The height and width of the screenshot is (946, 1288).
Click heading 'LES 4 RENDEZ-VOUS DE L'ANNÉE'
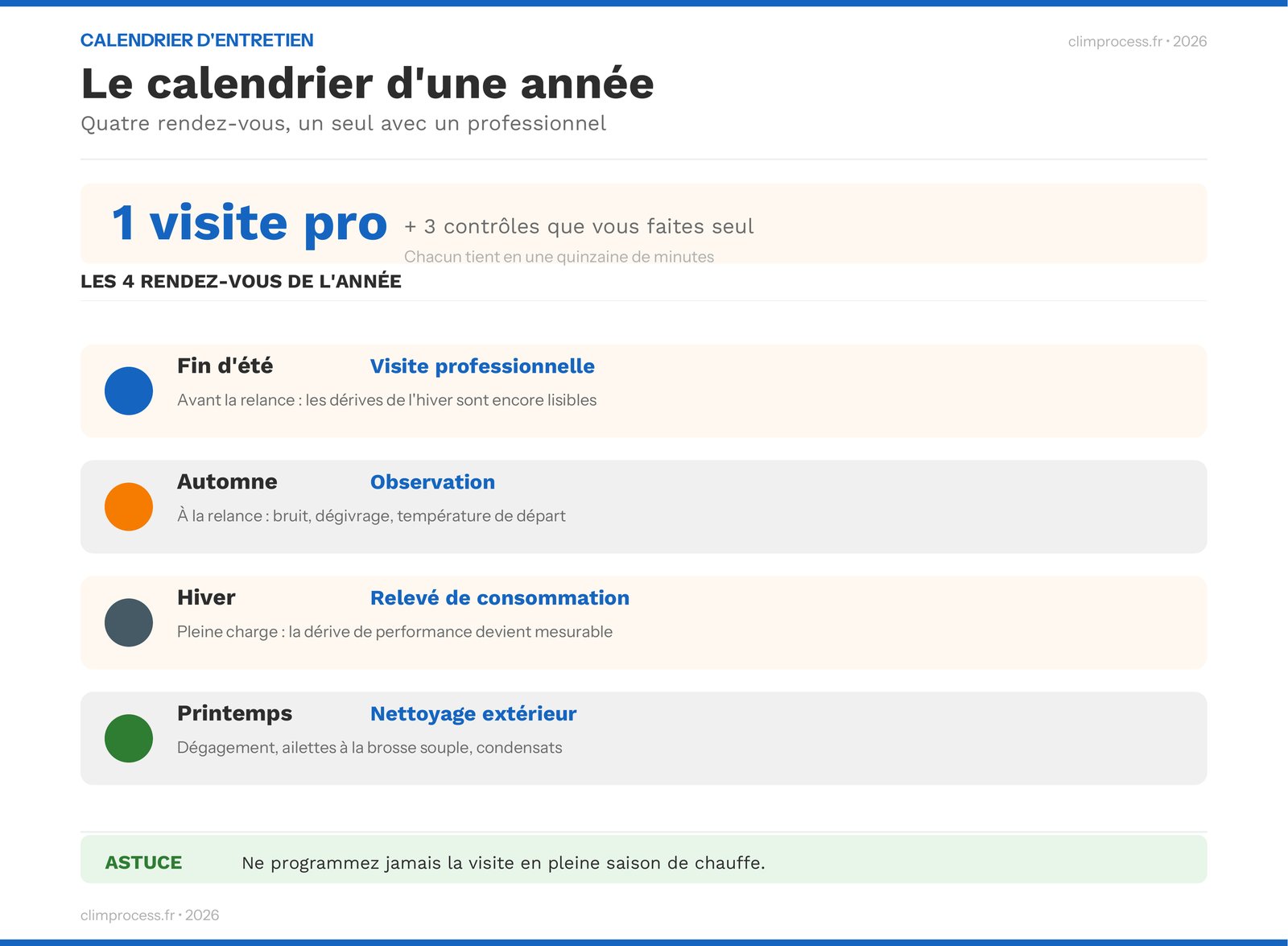(x=241, y=281)
